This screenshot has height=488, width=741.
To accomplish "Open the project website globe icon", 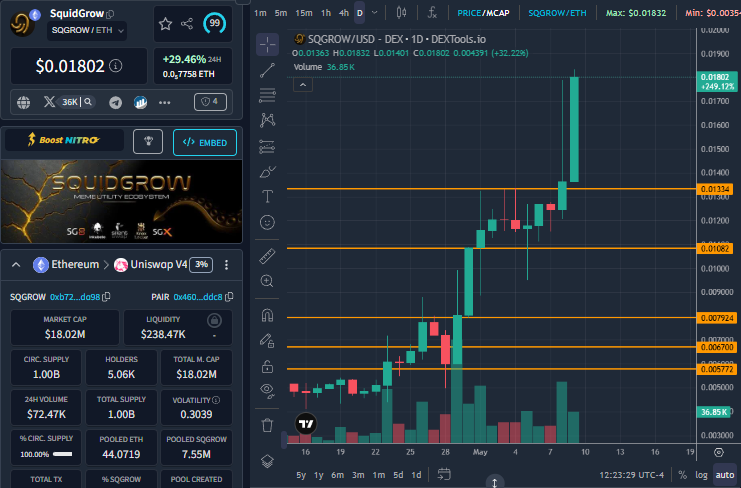I will [23, 102].
